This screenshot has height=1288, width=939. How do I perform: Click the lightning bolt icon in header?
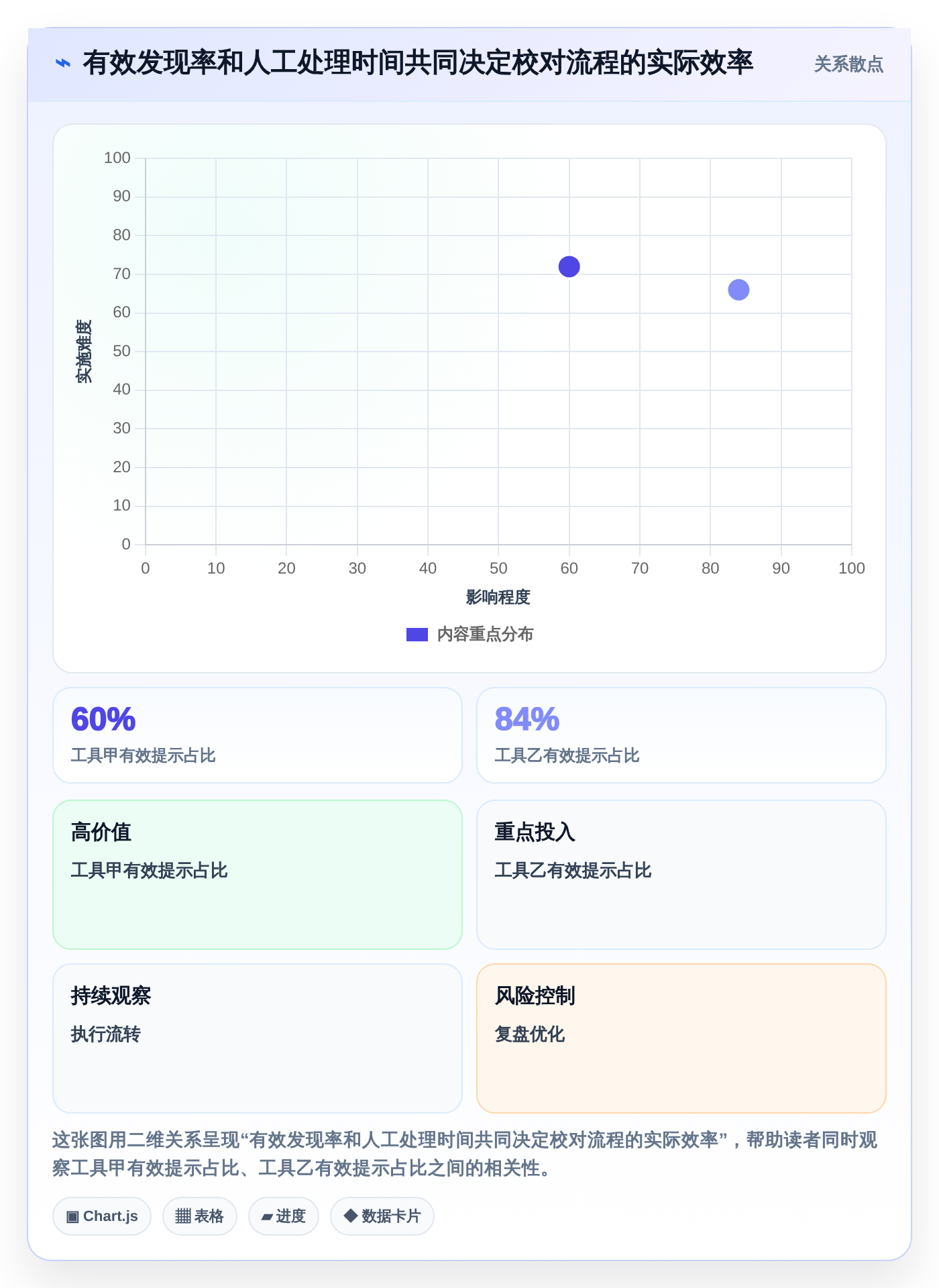click(63, 64)
